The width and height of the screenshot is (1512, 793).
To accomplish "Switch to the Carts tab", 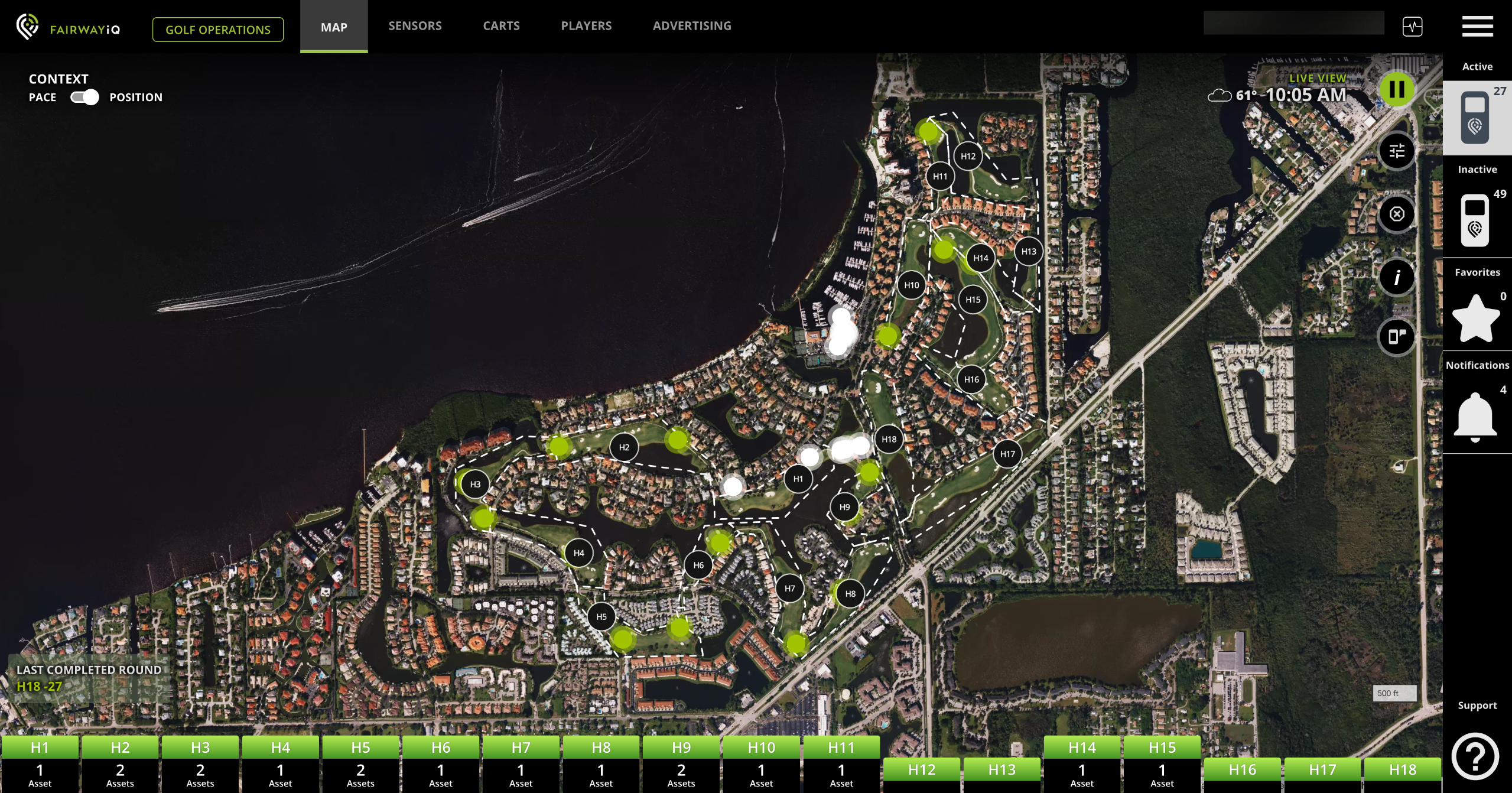I will [x=501, y=26].
